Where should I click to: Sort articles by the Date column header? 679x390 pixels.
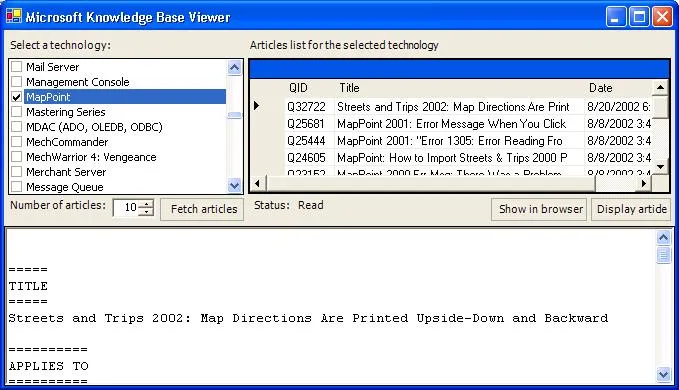tap(618, 88)
